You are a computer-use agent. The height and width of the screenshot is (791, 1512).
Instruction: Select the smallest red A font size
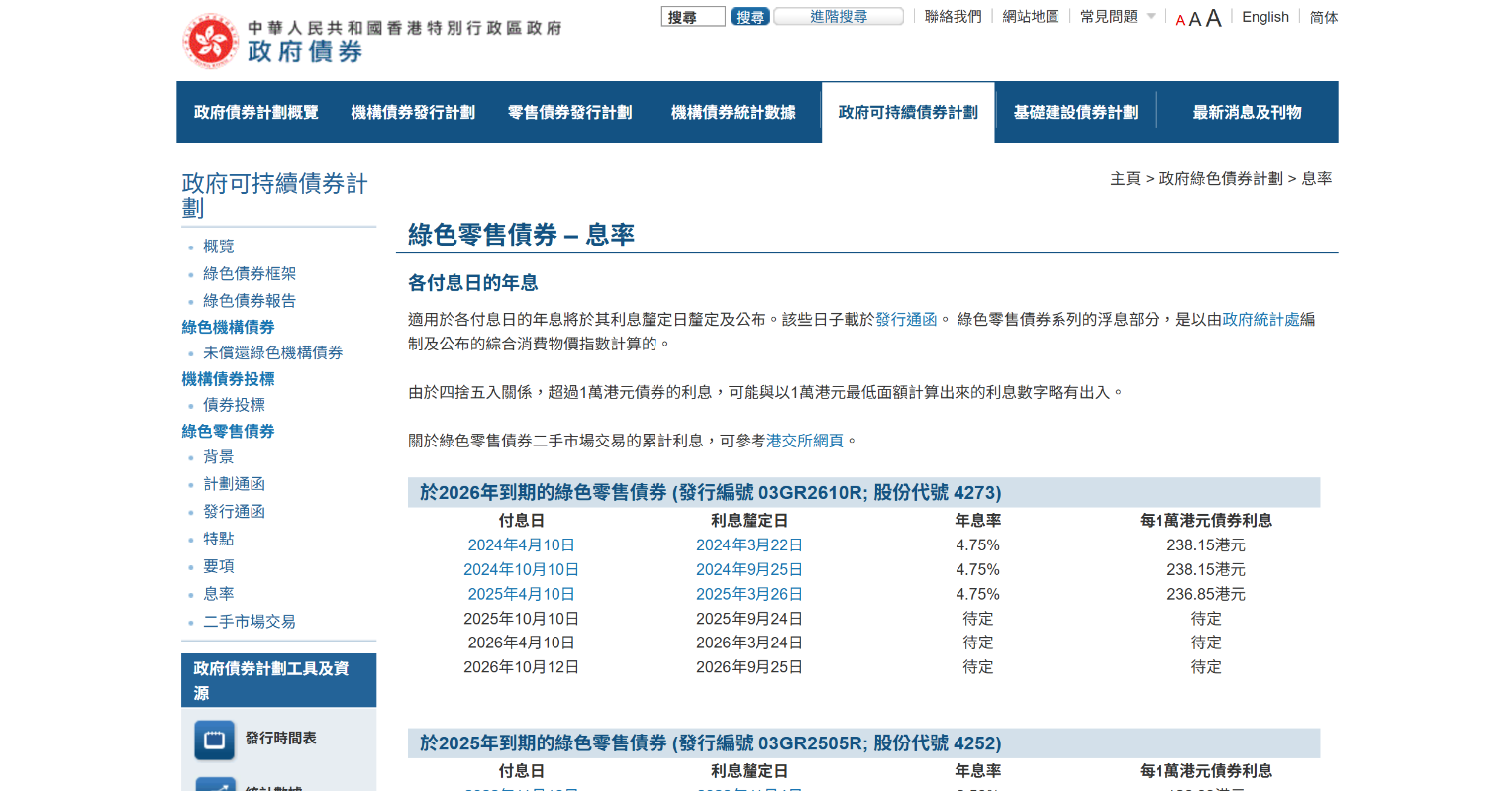point(1180,21)
